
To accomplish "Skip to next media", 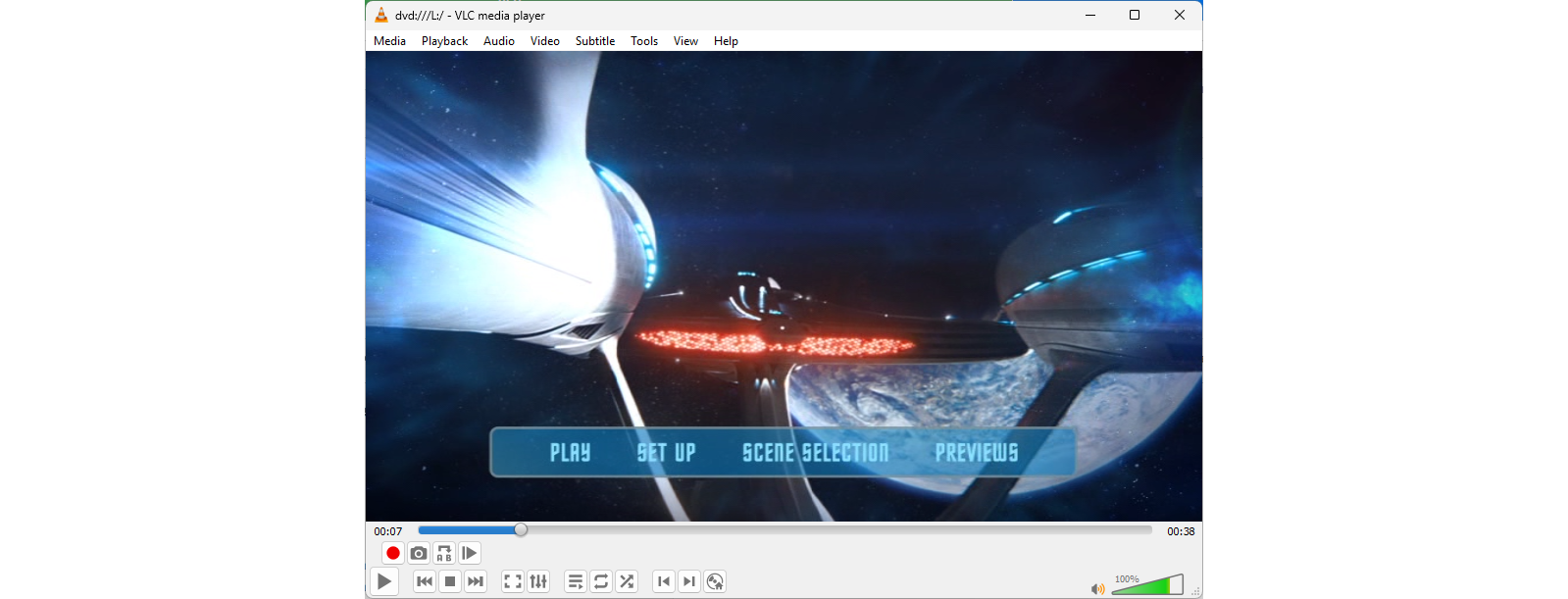I will click(476, 581).
